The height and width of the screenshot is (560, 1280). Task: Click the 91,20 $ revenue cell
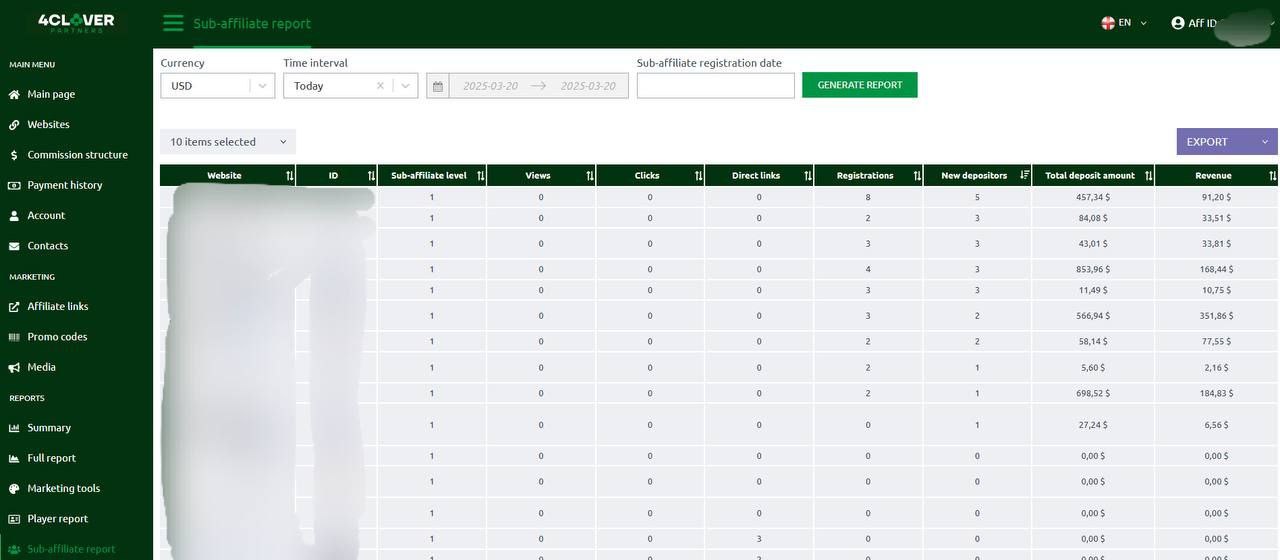(1217, 198)
